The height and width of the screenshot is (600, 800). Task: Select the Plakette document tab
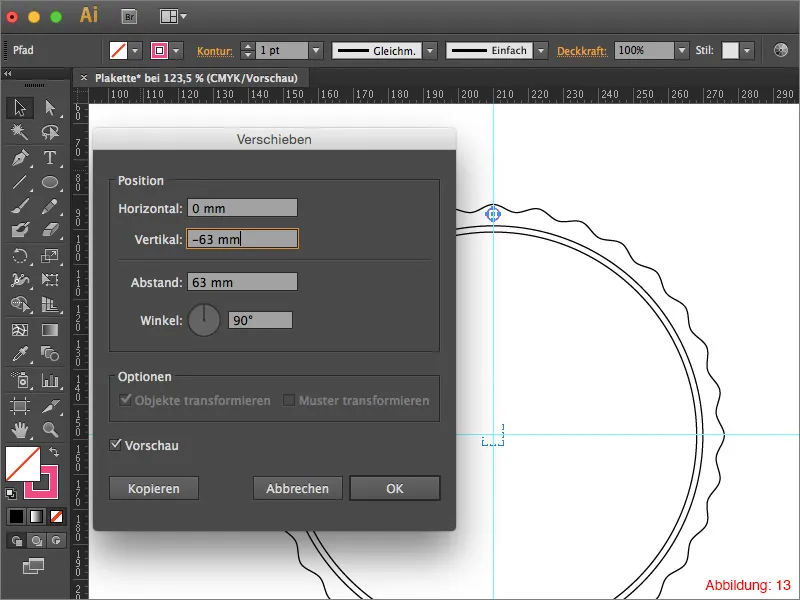click(196, 78)
